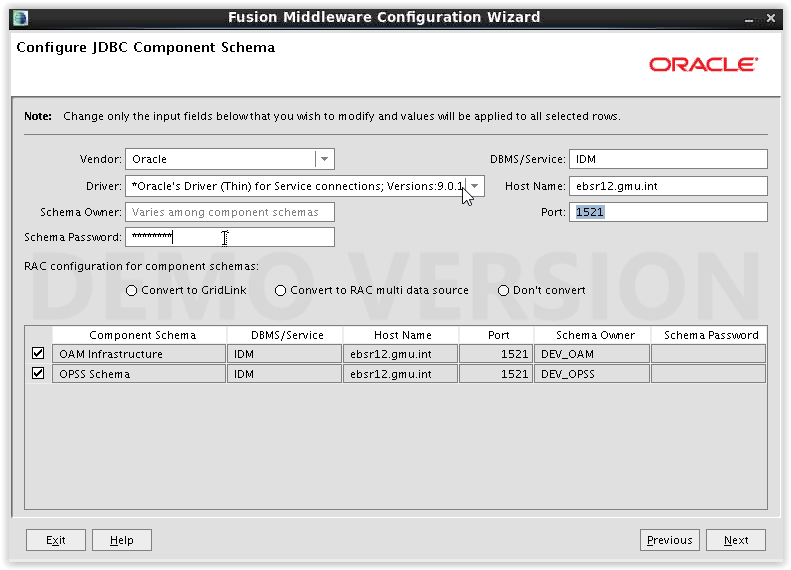Open the Vendor dropdown
The width and height of the screenshot is (791, 570).
(324, 159)
